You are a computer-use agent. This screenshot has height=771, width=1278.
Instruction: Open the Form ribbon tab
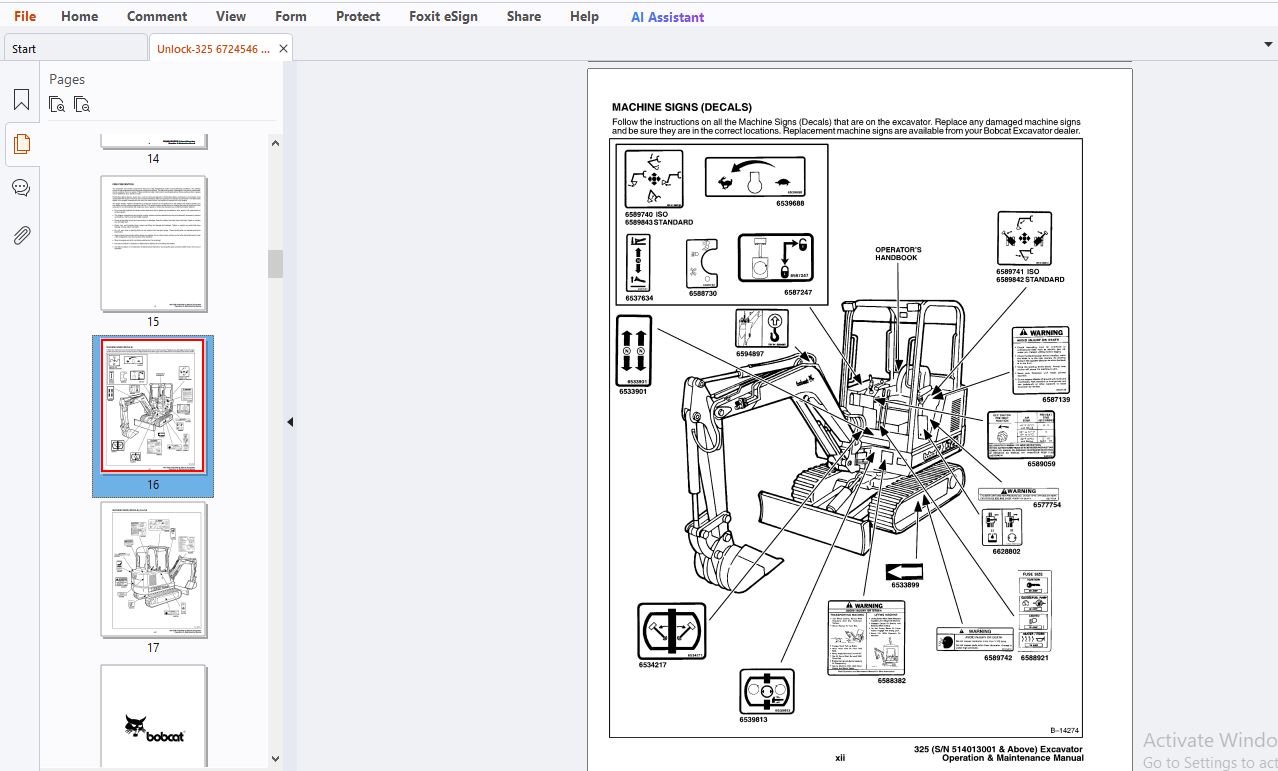click(291, 16)
